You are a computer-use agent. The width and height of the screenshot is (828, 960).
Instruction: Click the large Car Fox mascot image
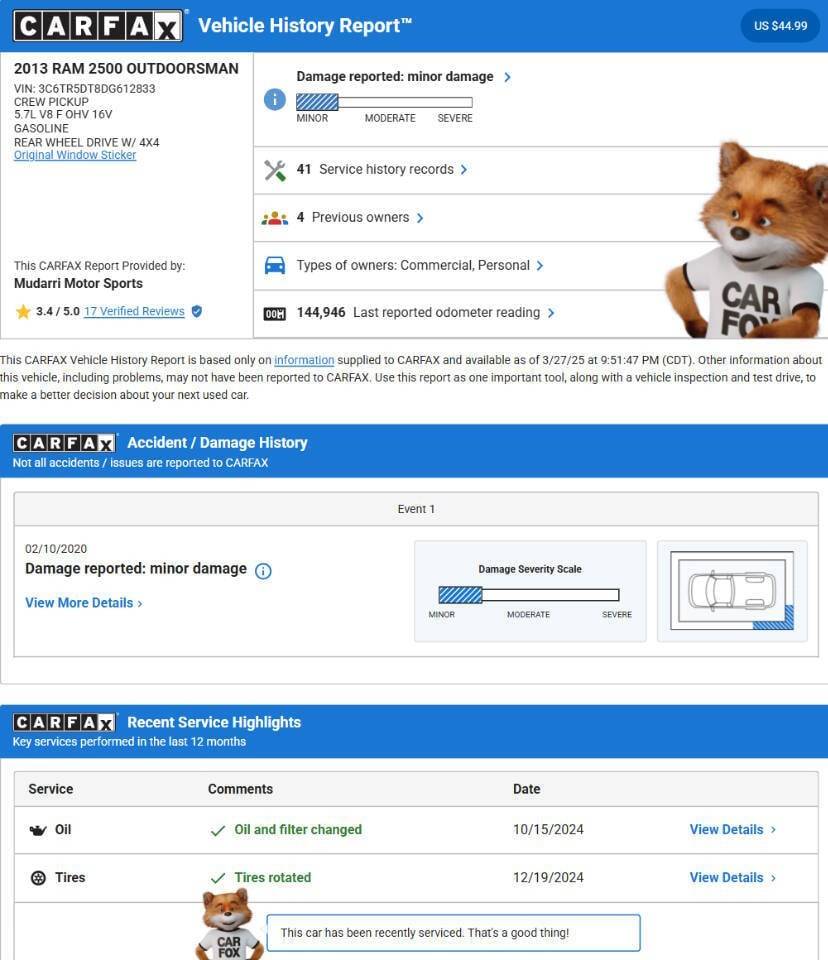747,240
